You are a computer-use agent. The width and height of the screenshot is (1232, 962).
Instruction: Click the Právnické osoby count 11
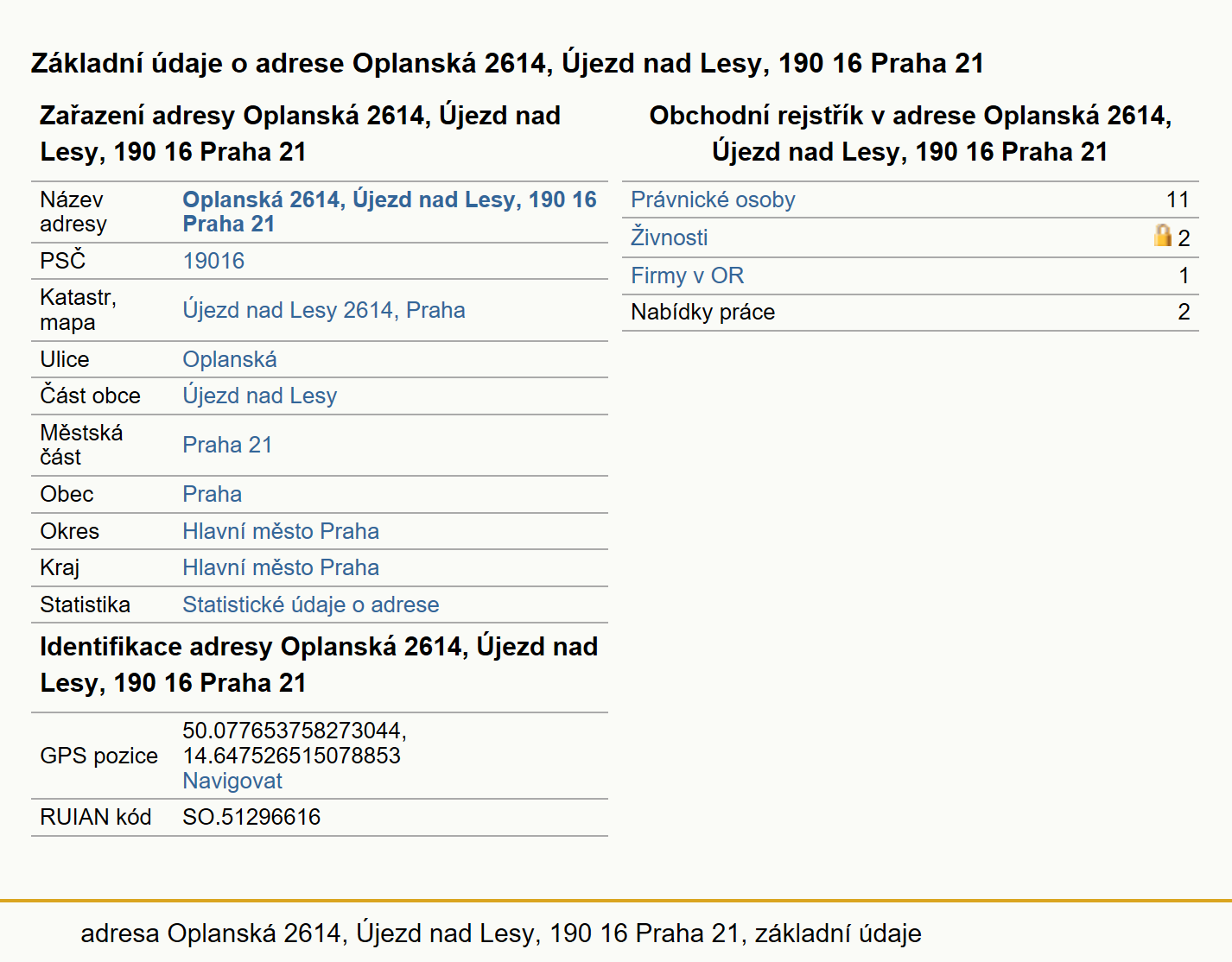tap(1178, 199)
